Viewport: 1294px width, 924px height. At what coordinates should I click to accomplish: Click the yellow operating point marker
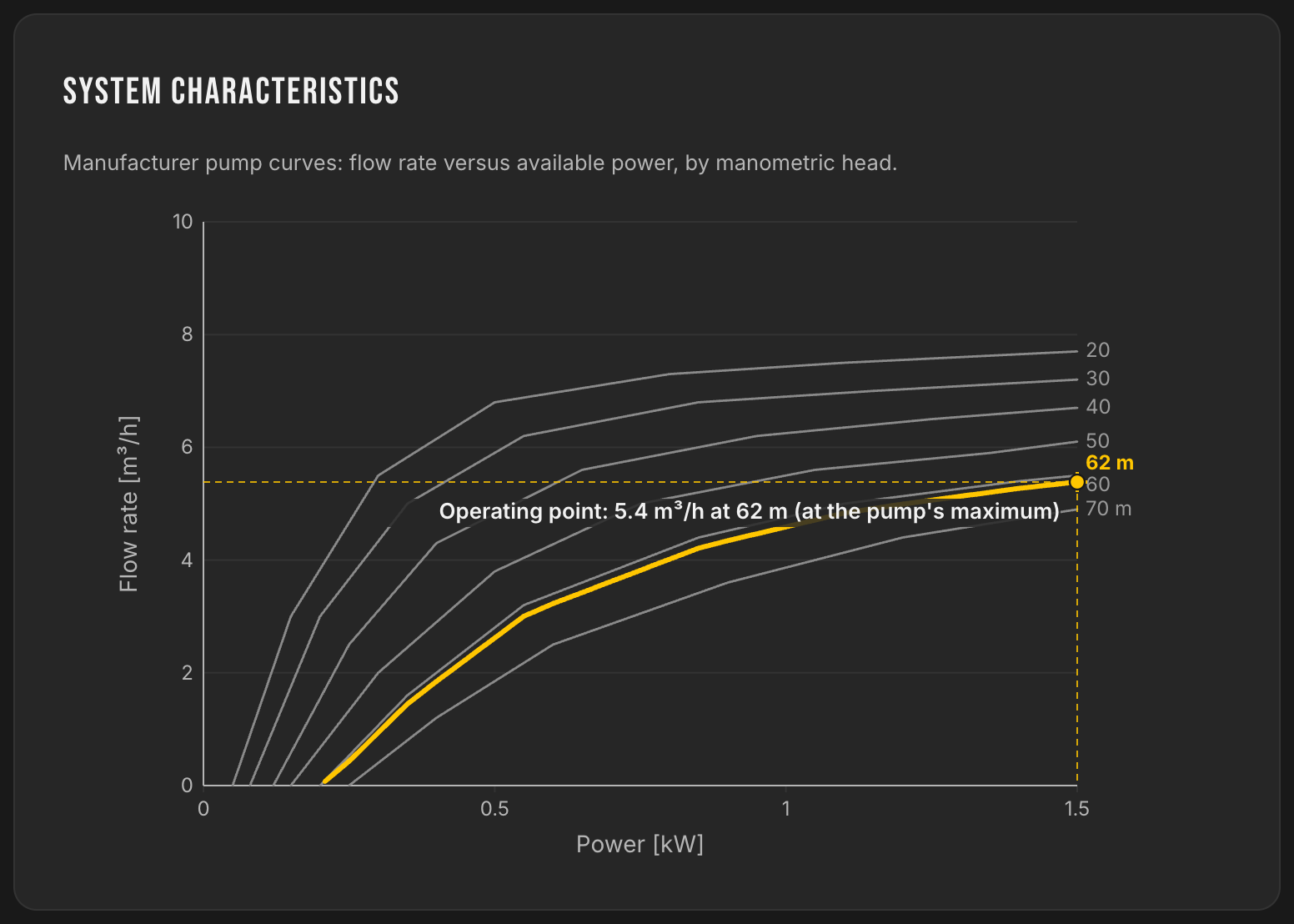[x=1076, y=482]
